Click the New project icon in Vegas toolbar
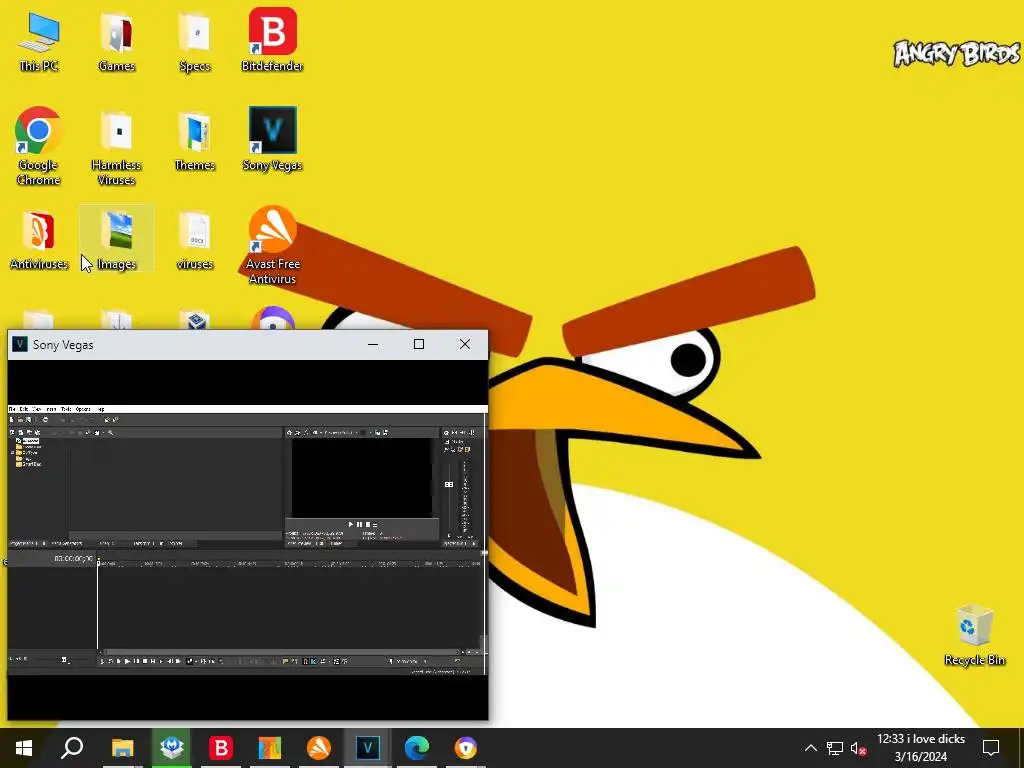Screen dimensions: 1024x768 [11, 420]
